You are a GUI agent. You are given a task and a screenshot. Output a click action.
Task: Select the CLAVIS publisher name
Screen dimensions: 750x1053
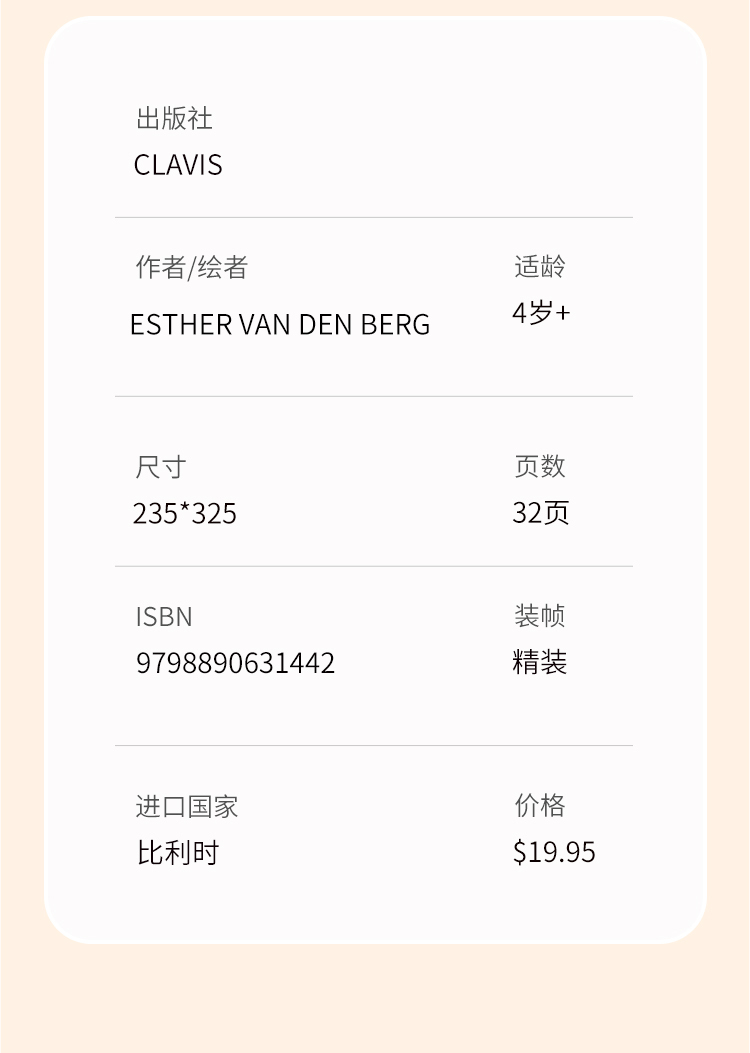178,164
